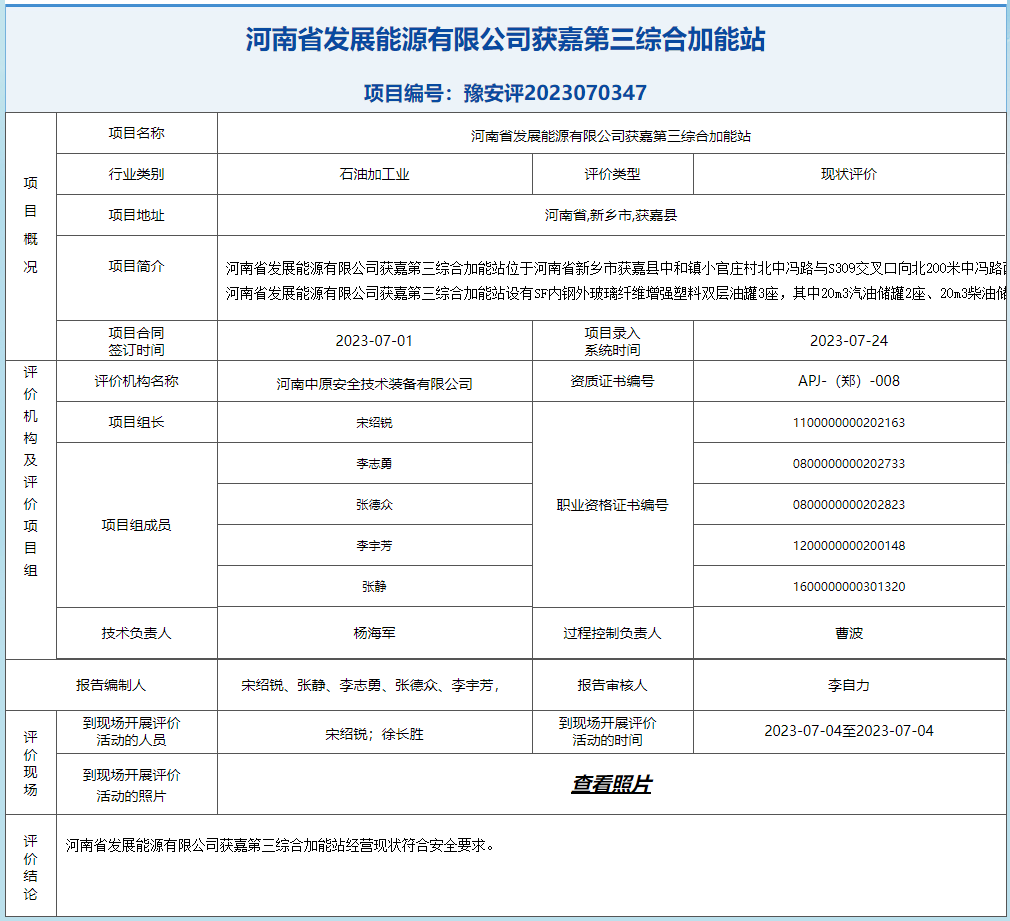
Task: Click the project number 豫安评2023070347
Action: pos(555,93)
